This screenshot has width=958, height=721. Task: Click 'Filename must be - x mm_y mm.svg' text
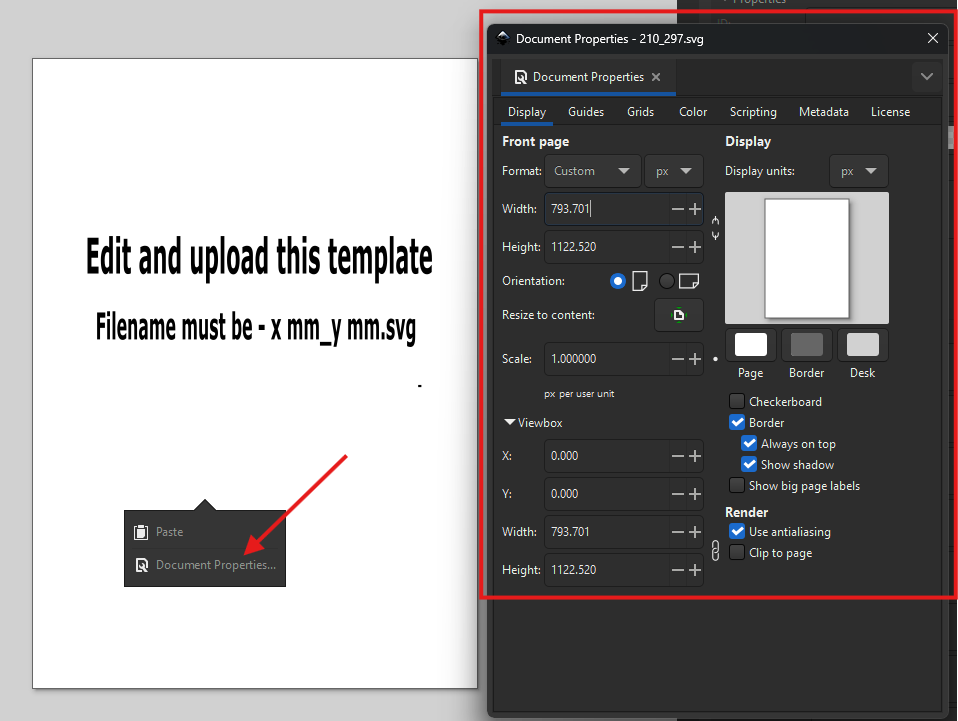256,328
